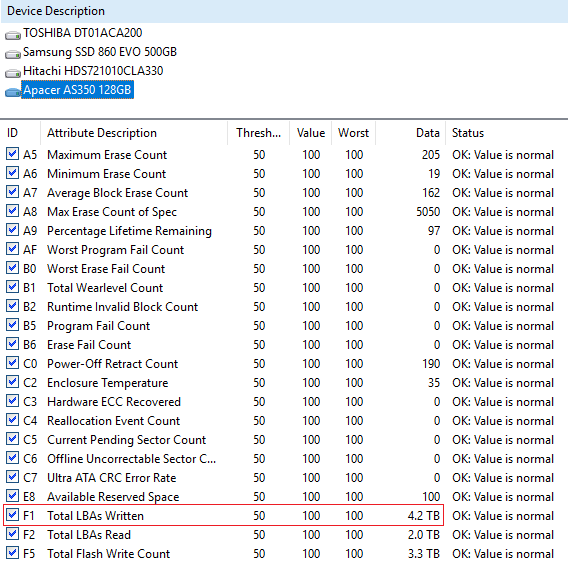Toggle A7 Average Block Erase Count checkbox
This screenshot has height=566, width=568.
[12, 191]
